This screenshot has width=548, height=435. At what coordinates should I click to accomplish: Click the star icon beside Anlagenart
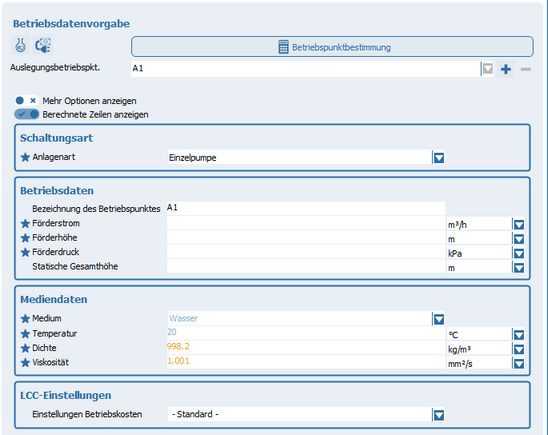pyautogui.click(x=25, y=157)
